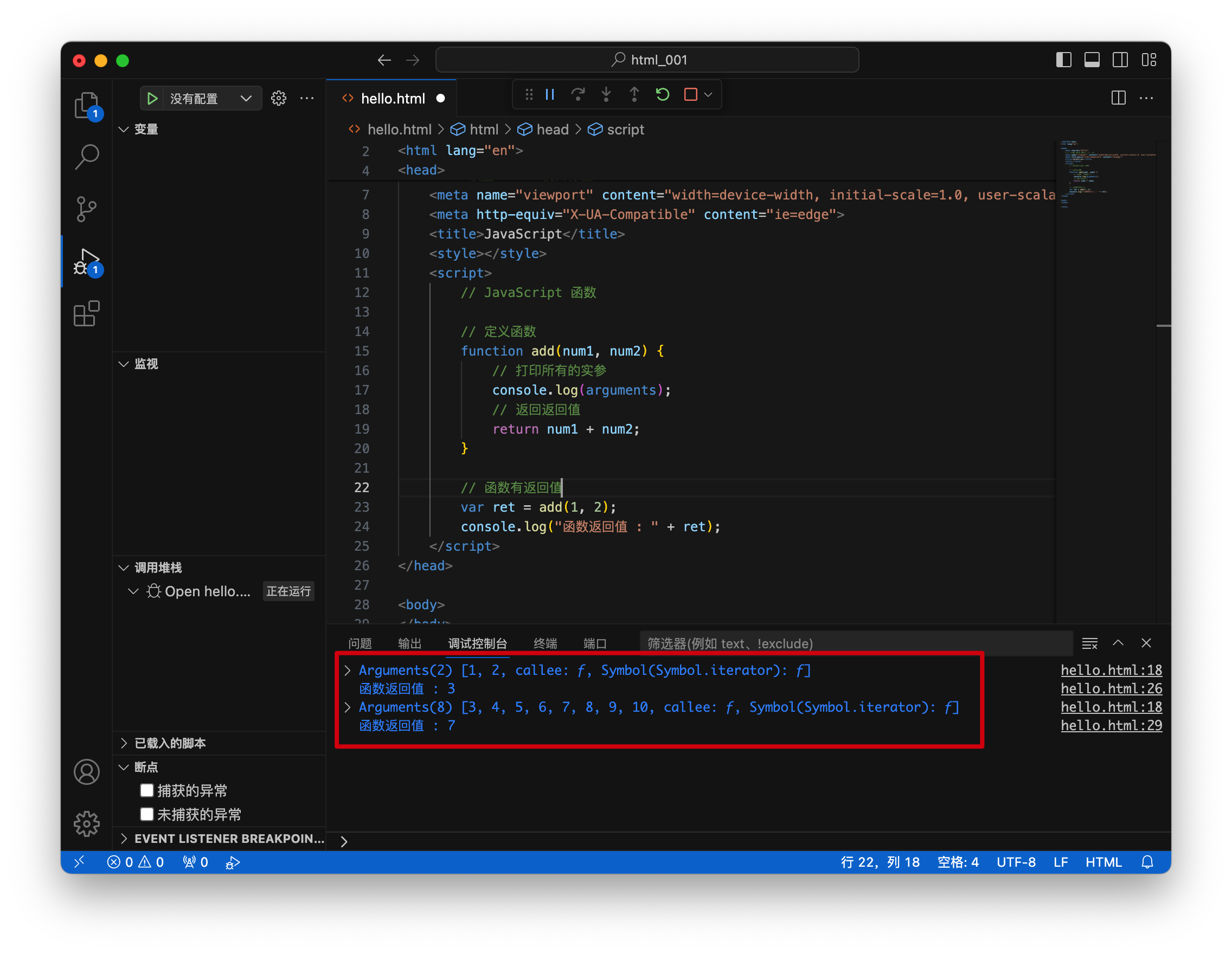Open the hello.html:26 source link
Image resolution: width=1232 pixels, height=954 pixels.
[1111, 688]
